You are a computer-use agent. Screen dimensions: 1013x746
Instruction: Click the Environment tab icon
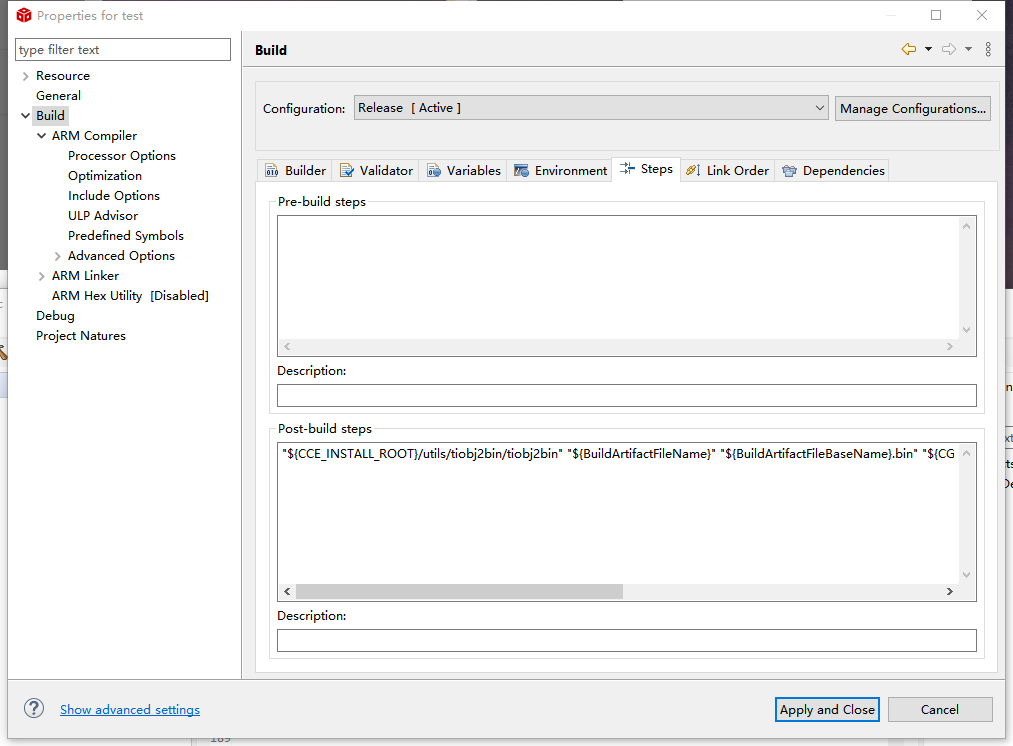click(521, 171)
